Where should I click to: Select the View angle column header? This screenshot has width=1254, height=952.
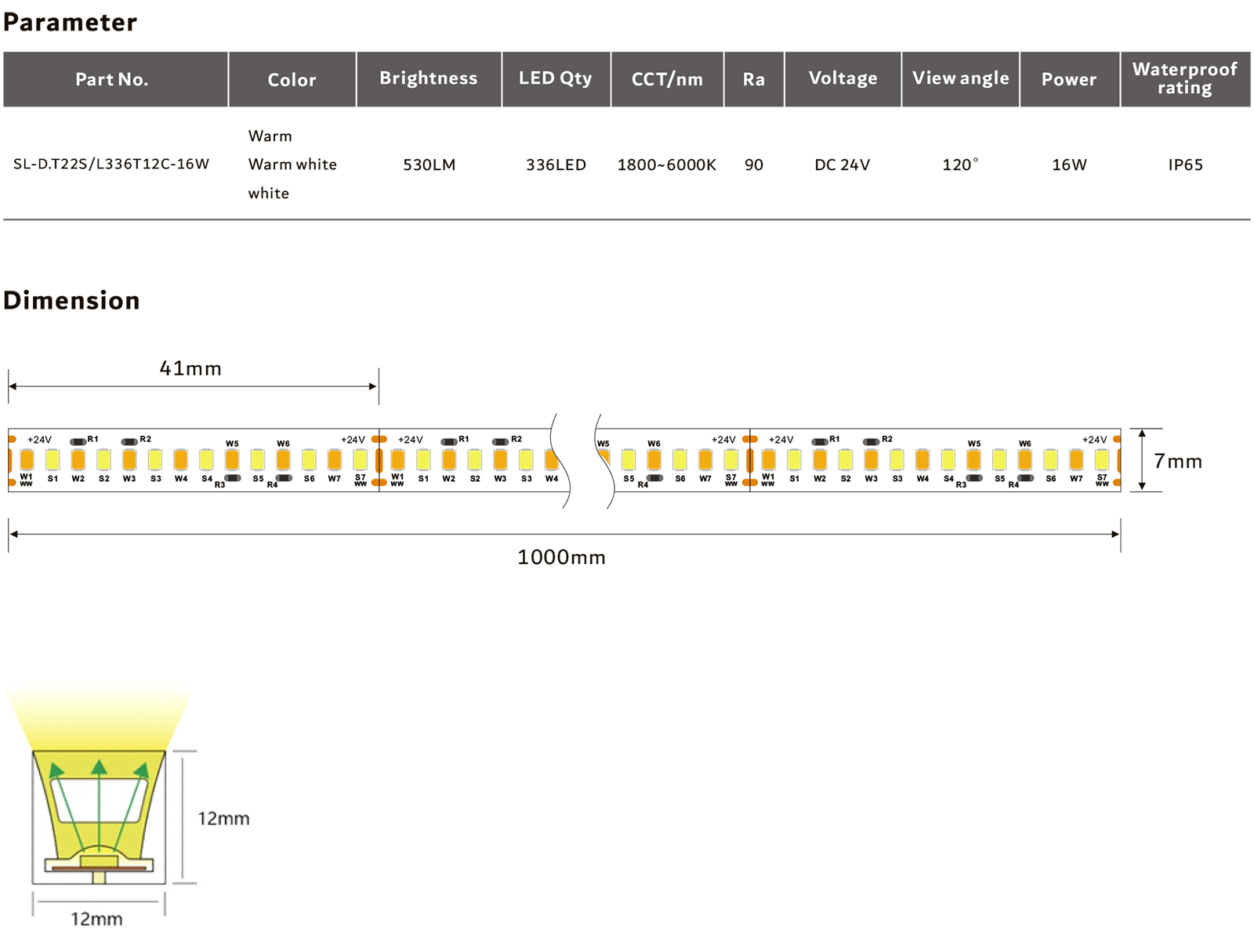[x=960, y=78]
